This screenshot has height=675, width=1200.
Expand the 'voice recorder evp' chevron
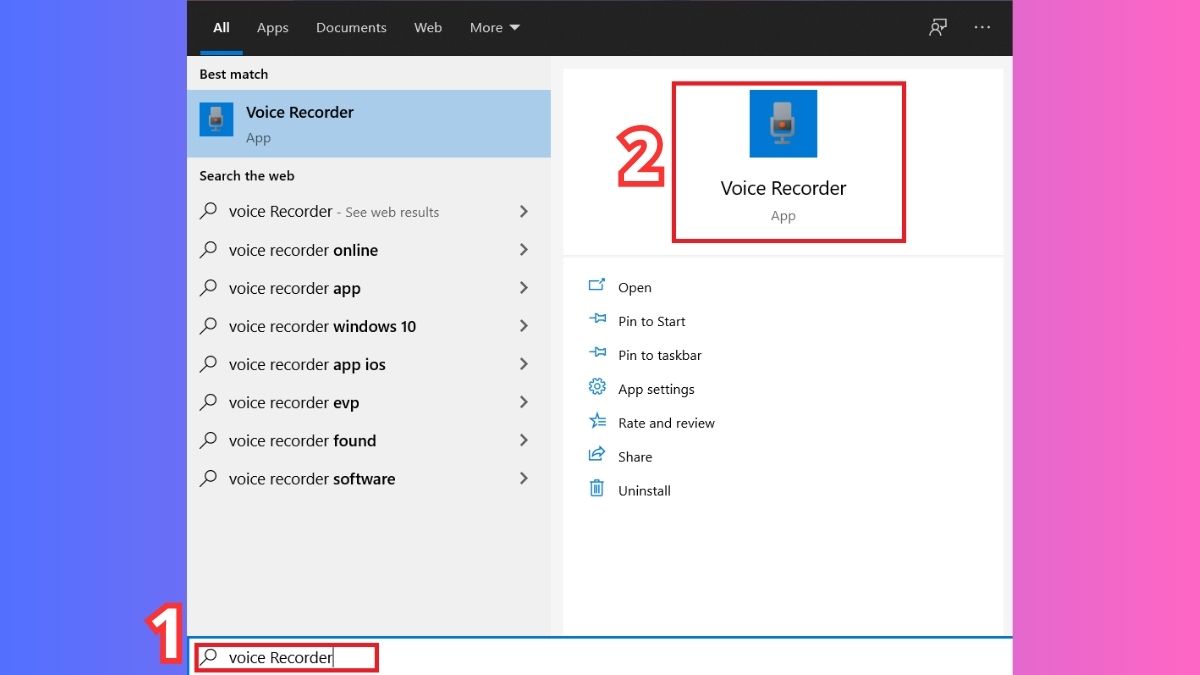point(524,402)
